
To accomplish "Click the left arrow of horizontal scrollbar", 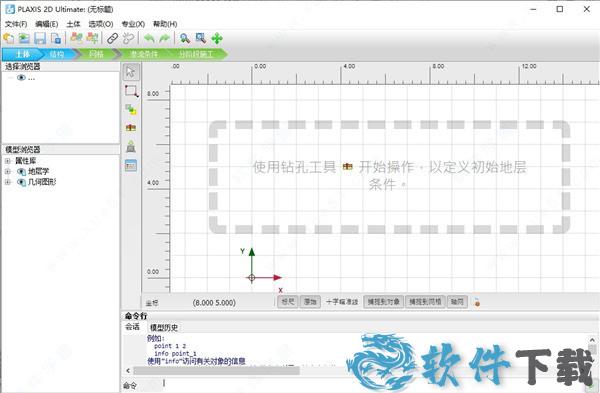I will [x=128, y=370].
